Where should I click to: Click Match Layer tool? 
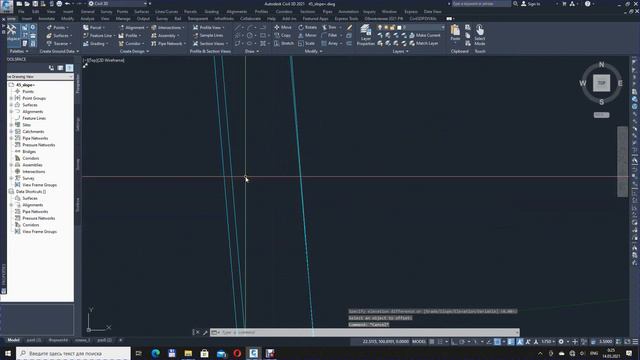pos(424,43)
